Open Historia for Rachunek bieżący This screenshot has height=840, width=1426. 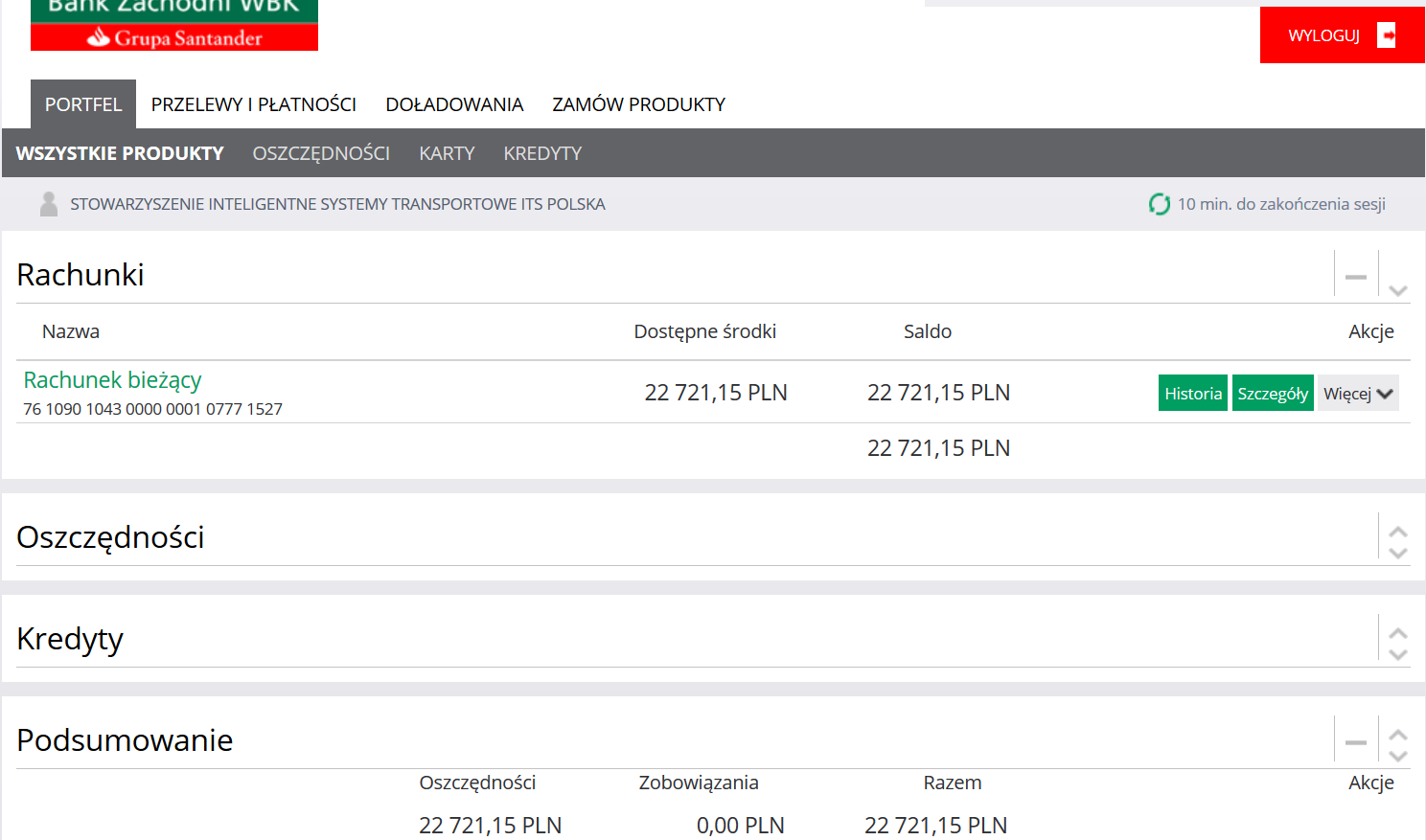1193,393
